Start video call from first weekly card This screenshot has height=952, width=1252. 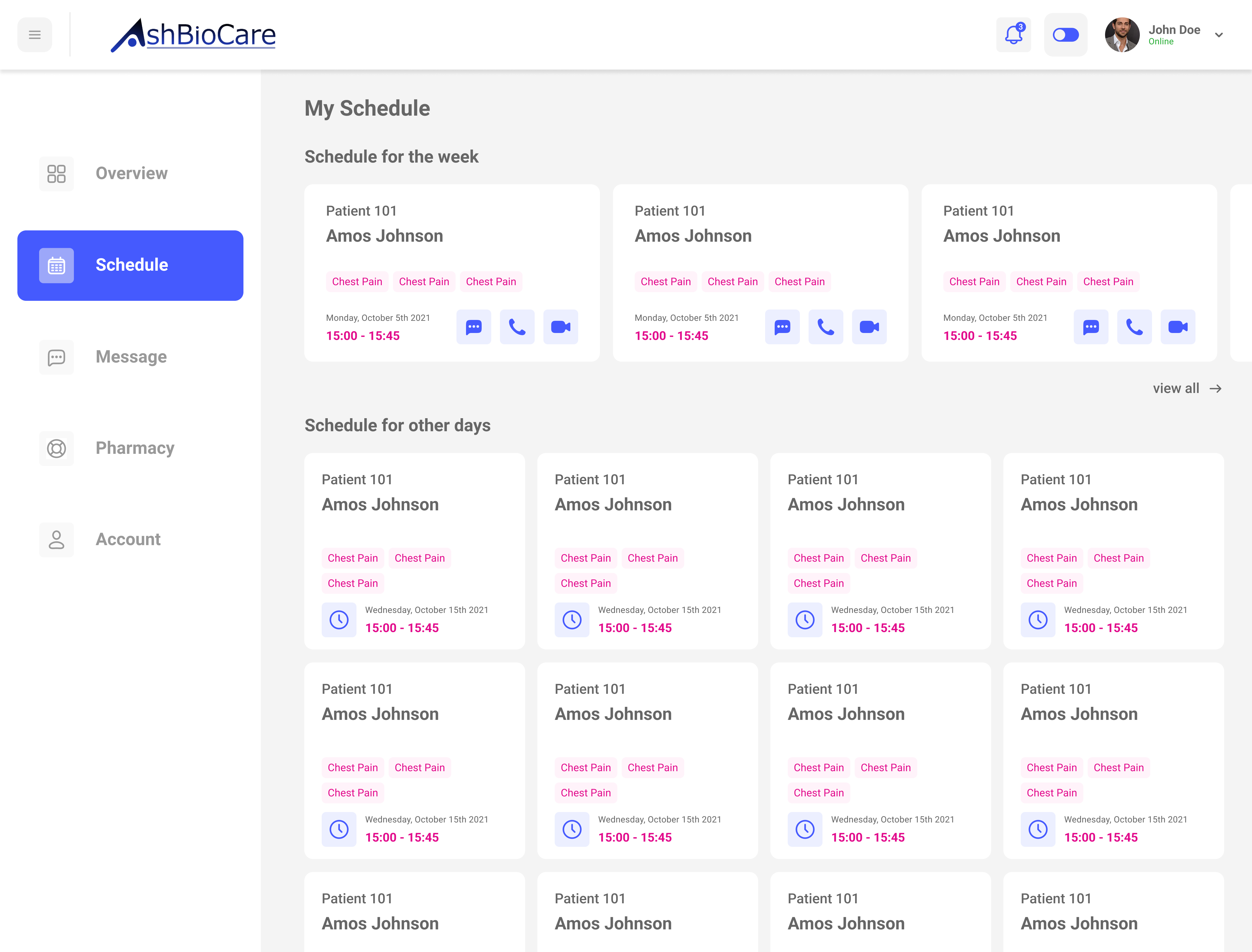561,327
